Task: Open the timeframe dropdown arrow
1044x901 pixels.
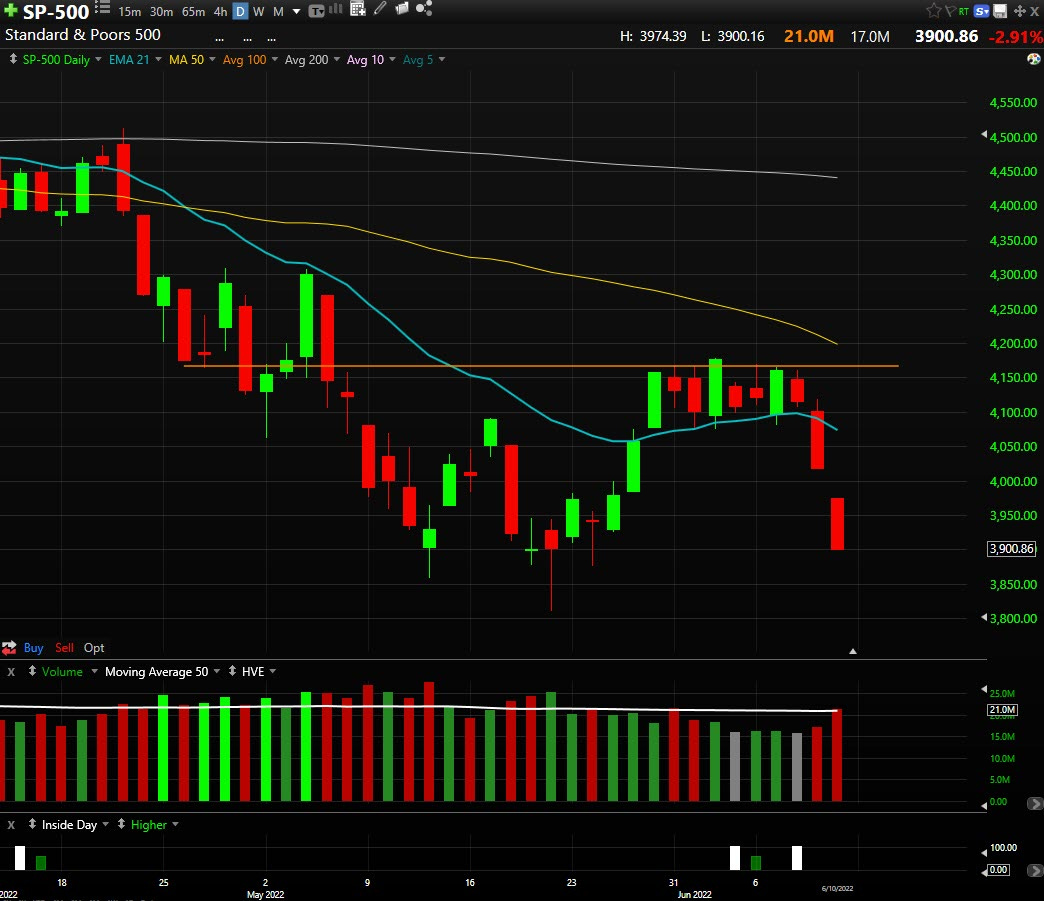Action: pos(296,11)
